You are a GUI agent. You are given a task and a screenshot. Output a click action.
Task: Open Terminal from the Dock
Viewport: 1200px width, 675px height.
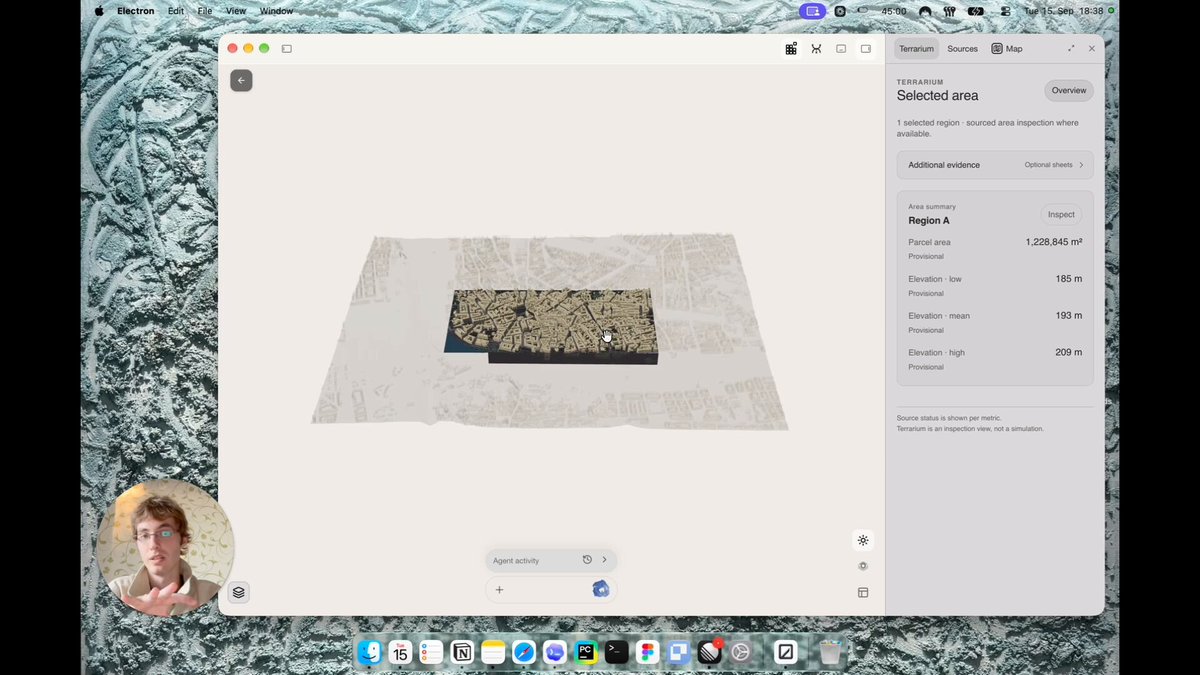(x=617, y=652)
